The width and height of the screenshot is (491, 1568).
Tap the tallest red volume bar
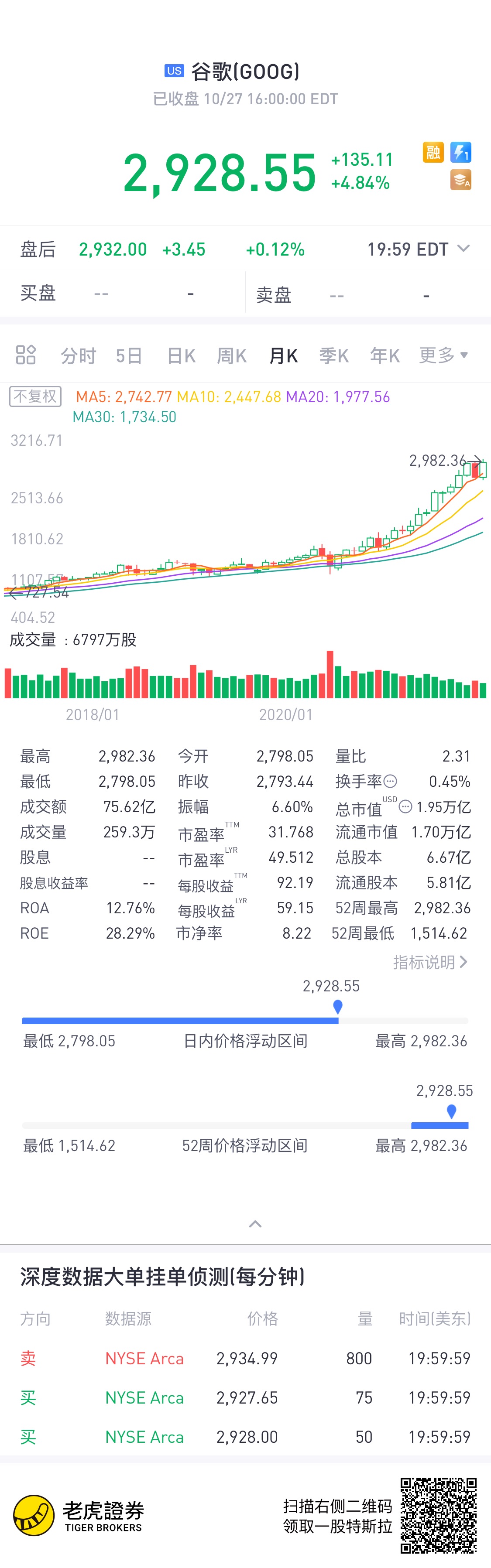click(330, 674)
